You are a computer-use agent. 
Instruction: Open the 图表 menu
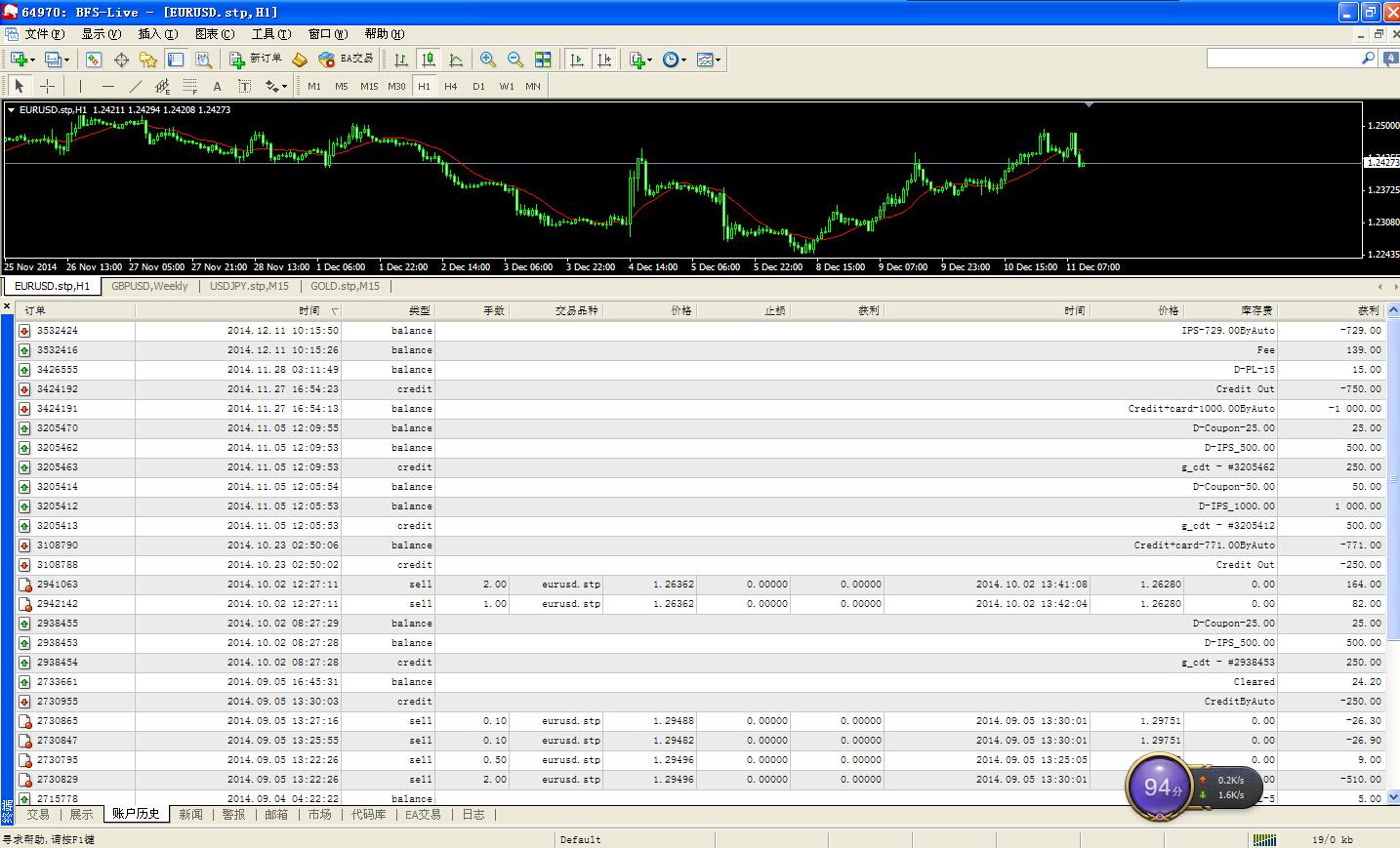click(x=215, y=34)
